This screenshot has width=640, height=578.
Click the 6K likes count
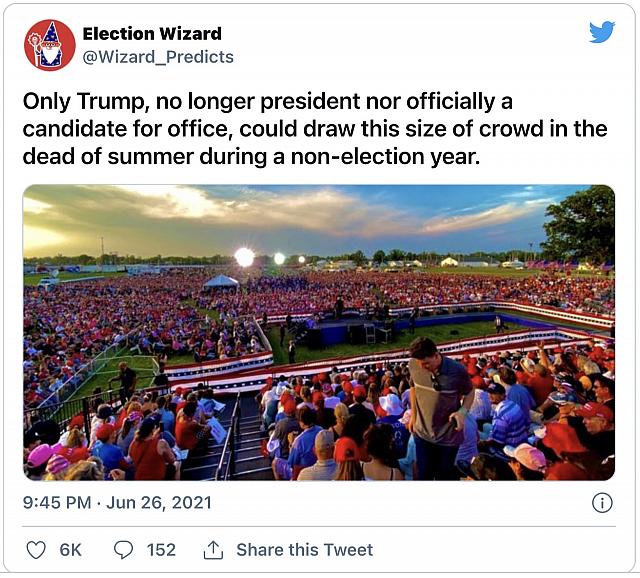[71, 550]
